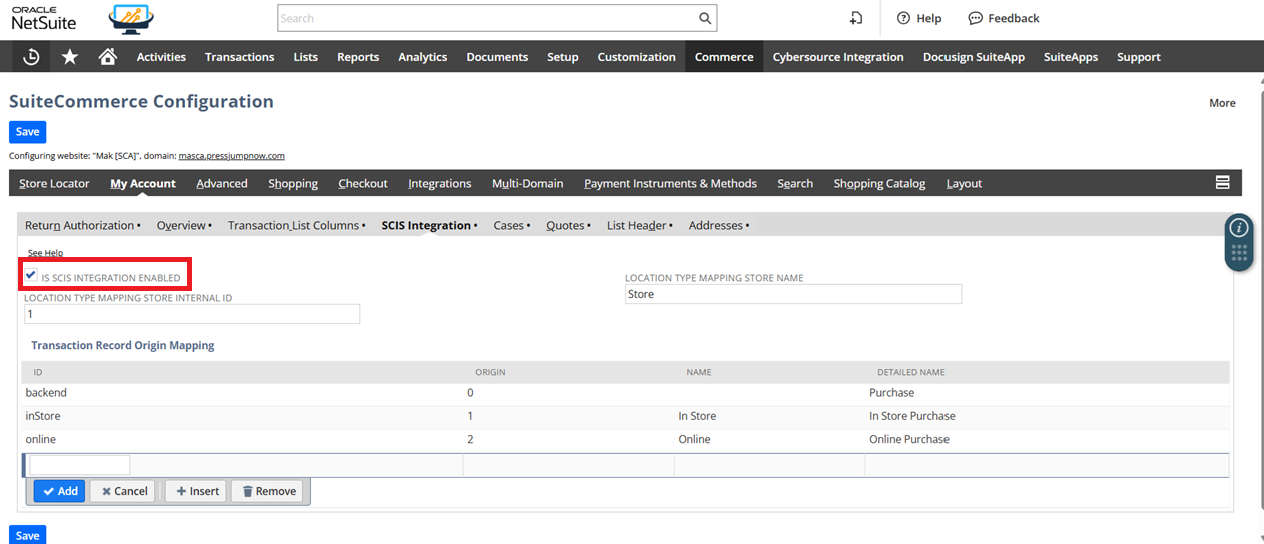The height and width of the screenshot is (544, 1264).
Task: Open the Activities menu
Action: pos(161,57)
